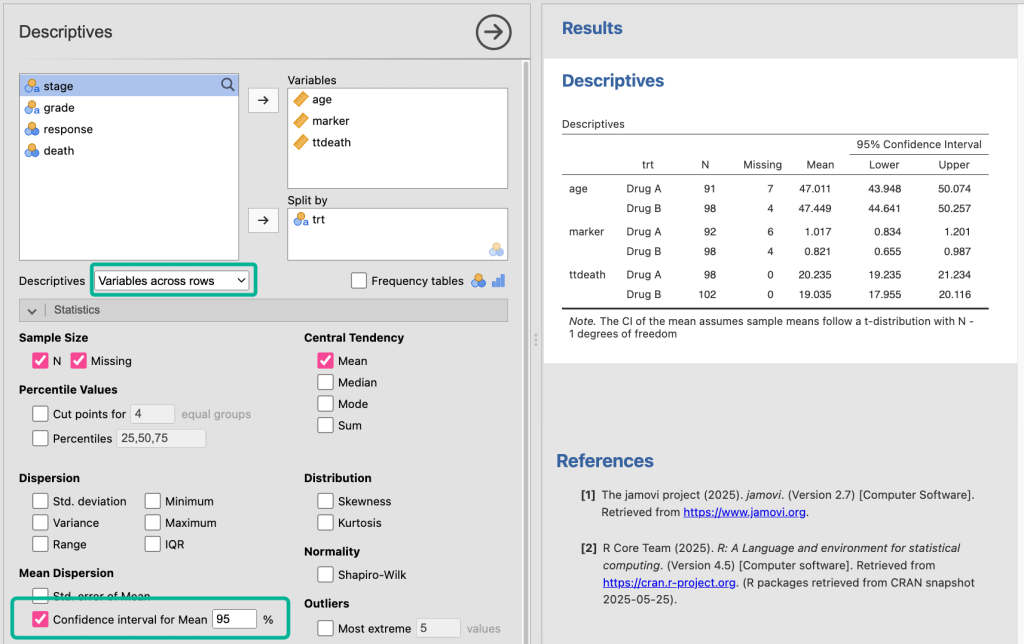Click the nominal icon beside stage
1024x644 pixels.
[32, 86]
